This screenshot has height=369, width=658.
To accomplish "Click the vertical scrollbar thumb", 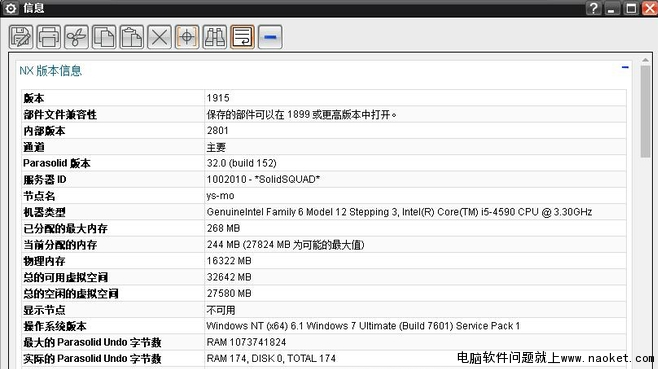I will coord(645,112).
